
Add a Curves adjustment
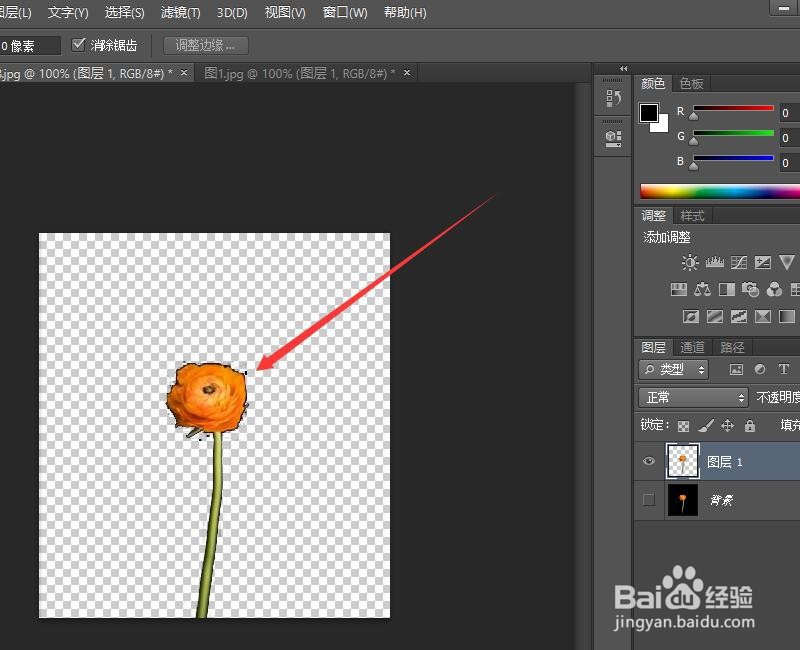pyautogui.click(x=739, y=263)
